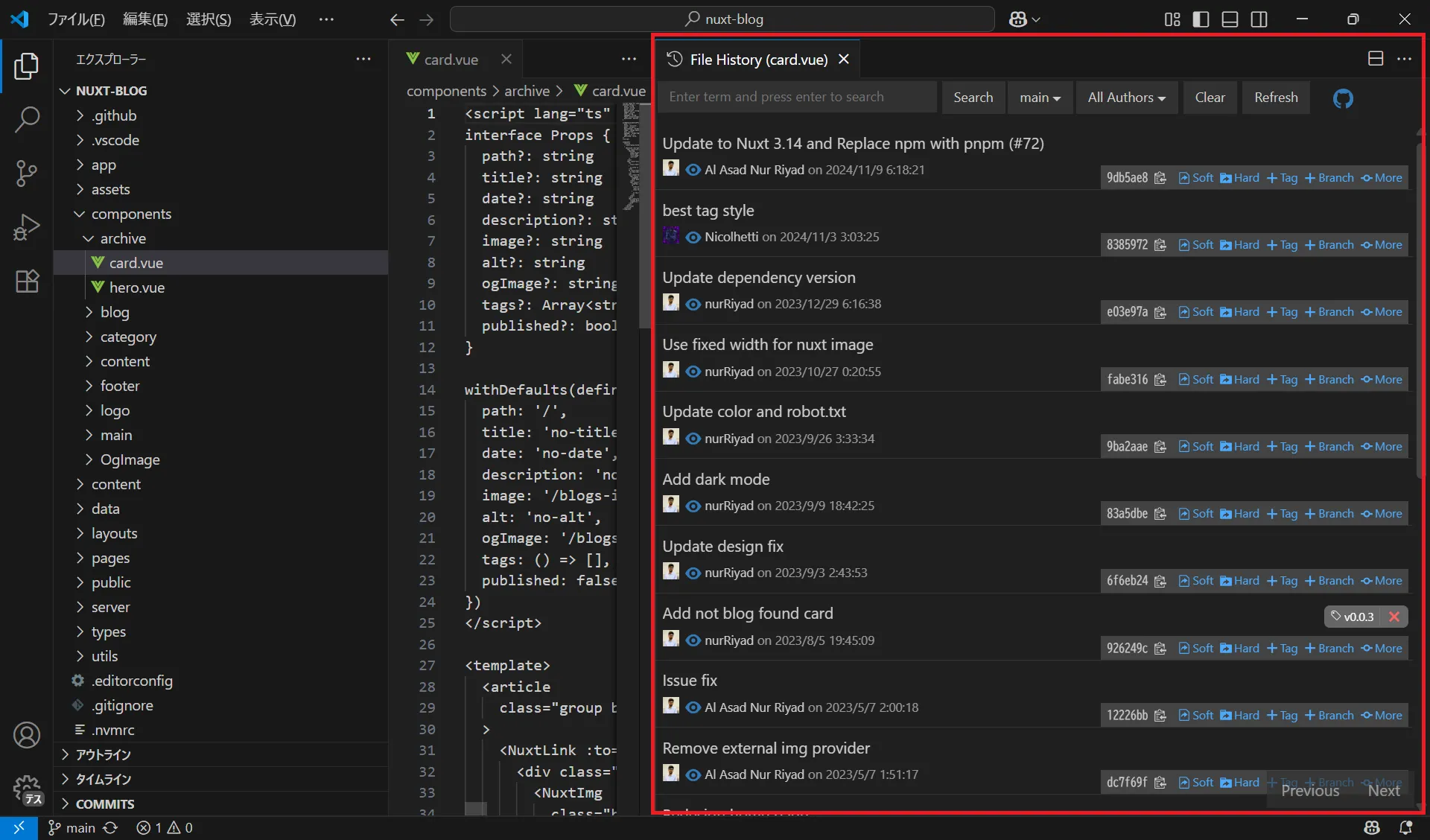The width and height of the screenshot is (1430, 840).
Task: Open the 選択(S) menu
Action: 209,19
